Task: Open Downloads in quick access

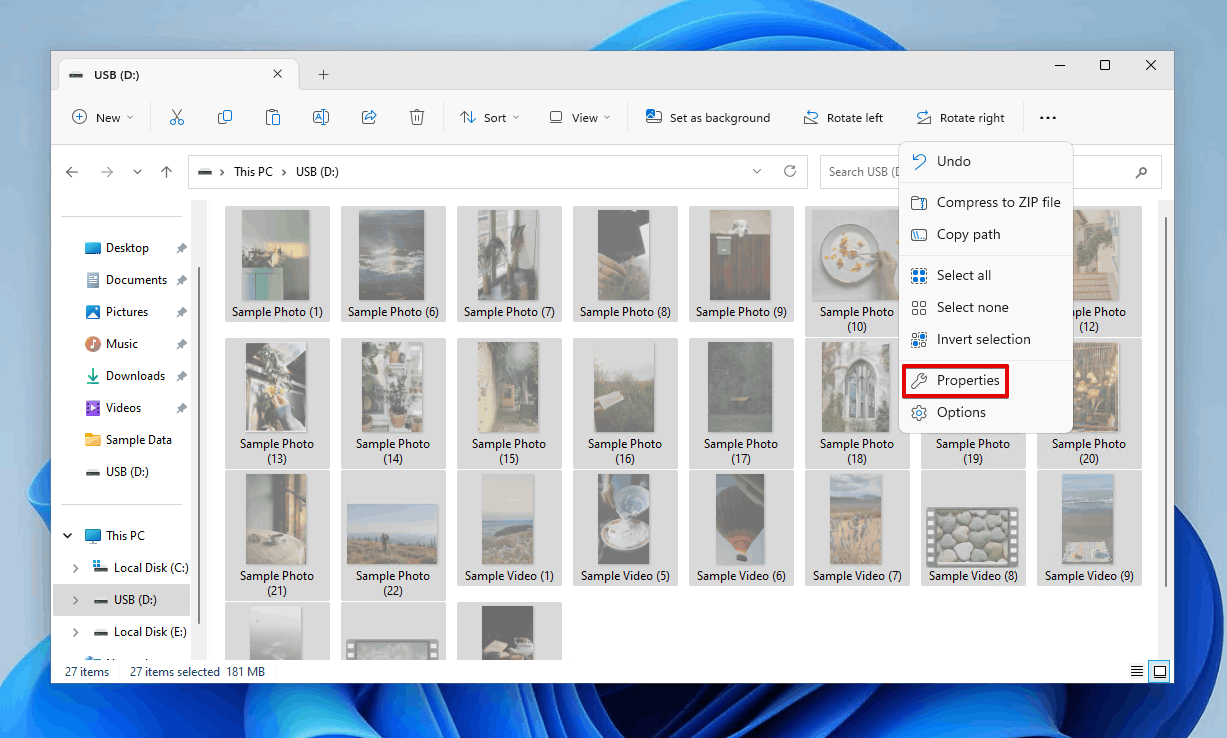Action: pyautogui.click(x=126, y=376)
